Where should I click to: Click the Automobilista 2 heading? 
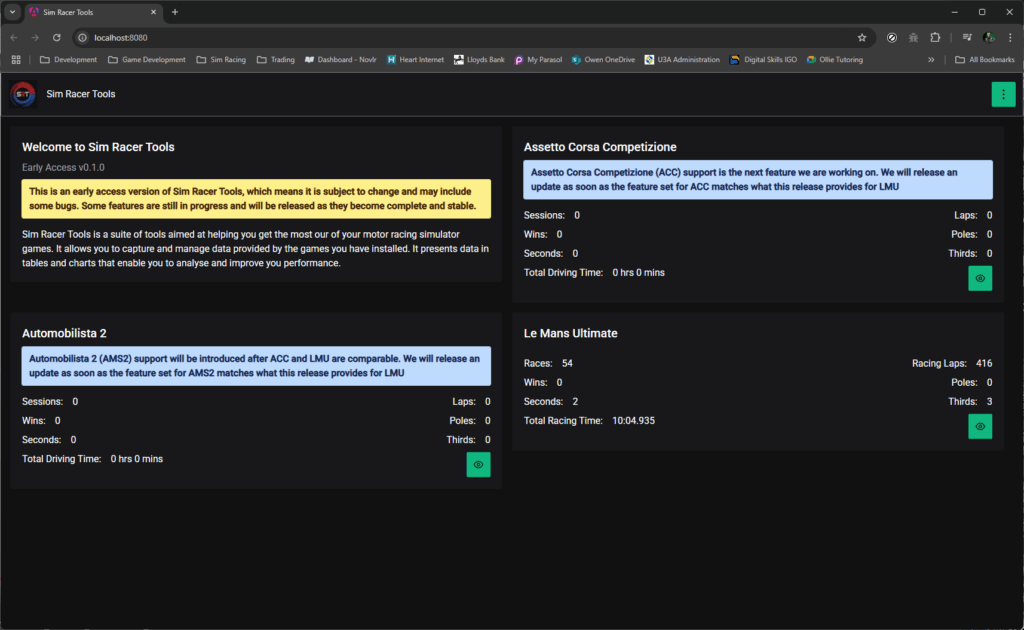coord(64,333)
